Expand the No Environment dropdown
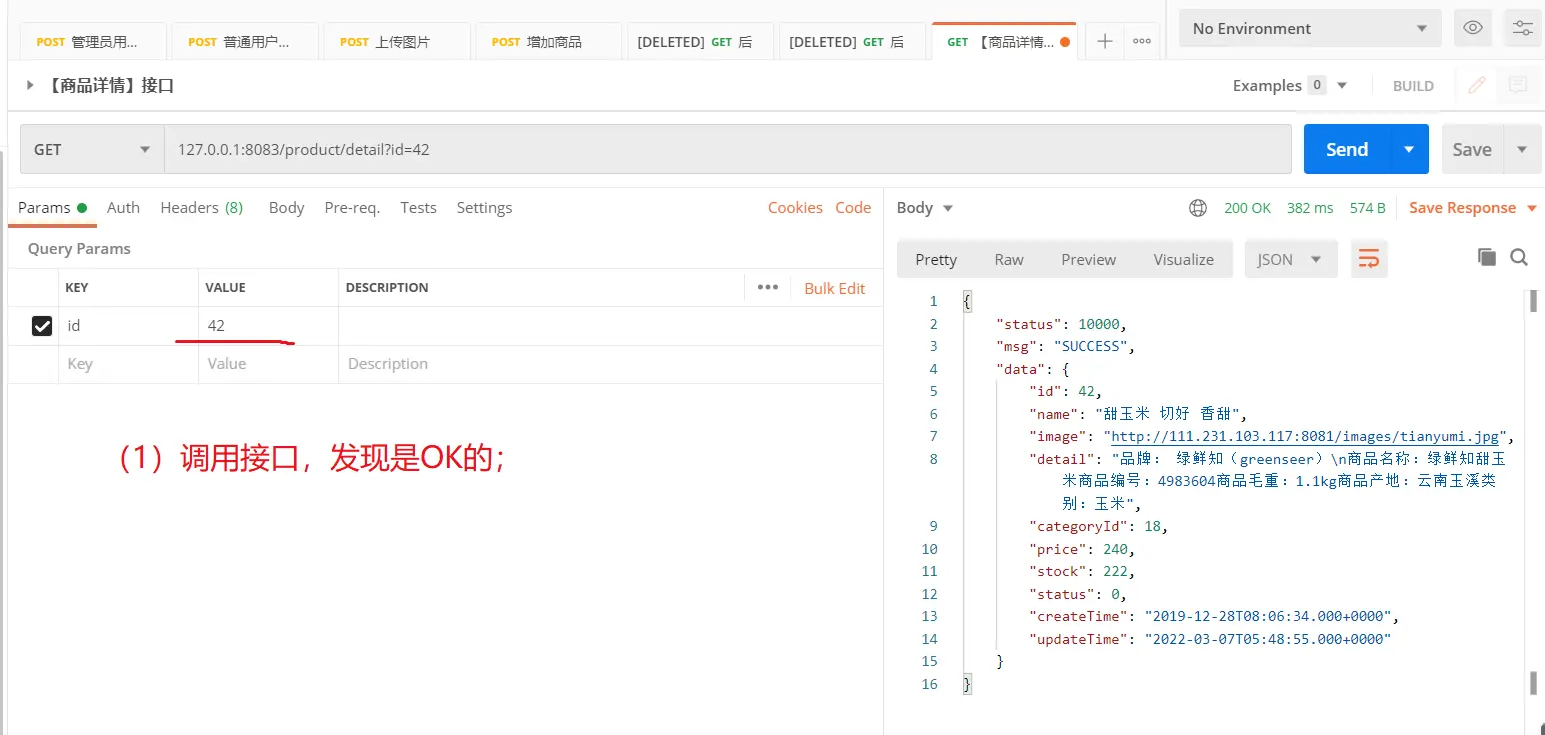 point(1310,28)
